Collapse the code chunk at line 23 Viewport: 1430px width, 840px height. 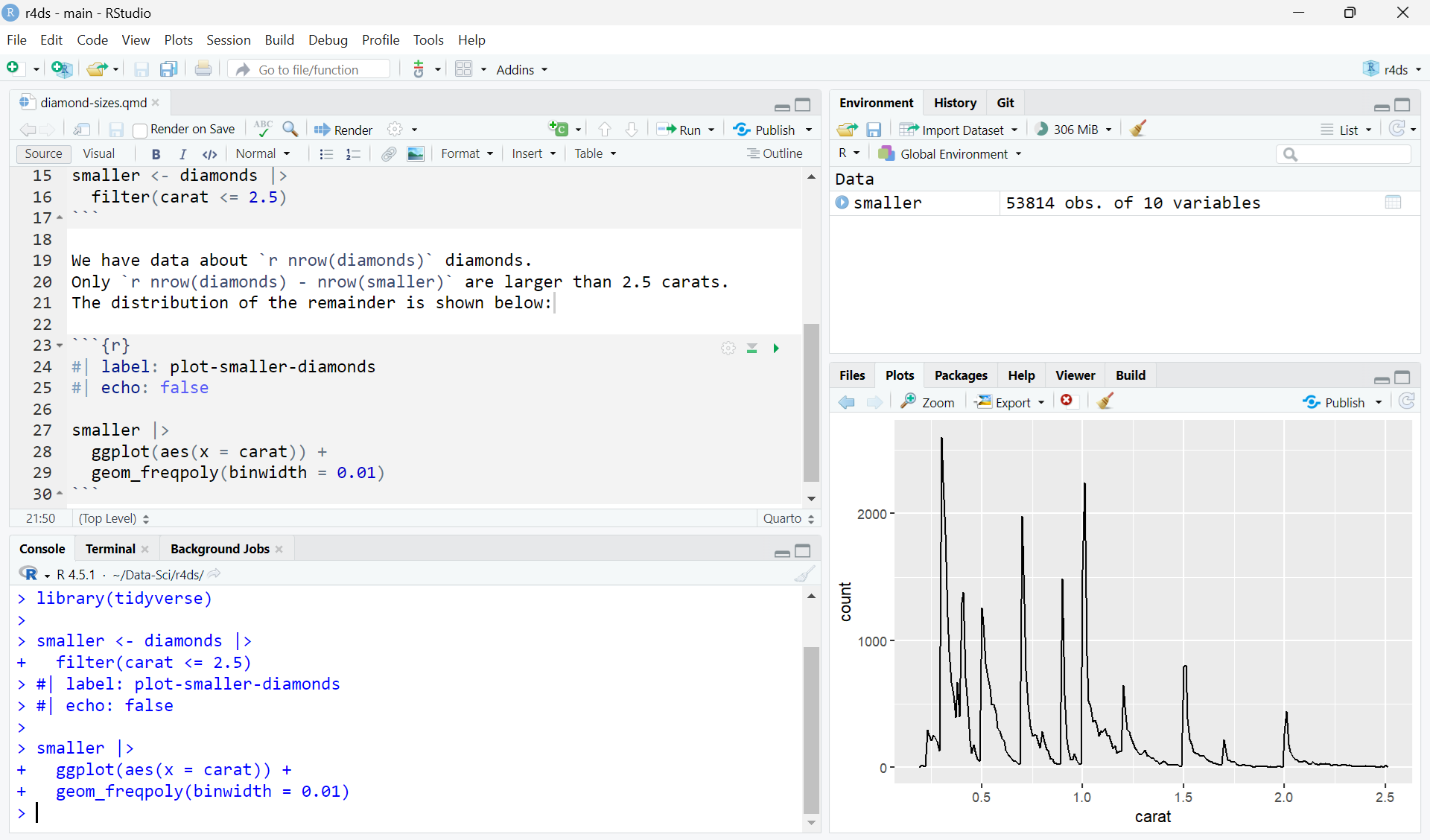60,346
